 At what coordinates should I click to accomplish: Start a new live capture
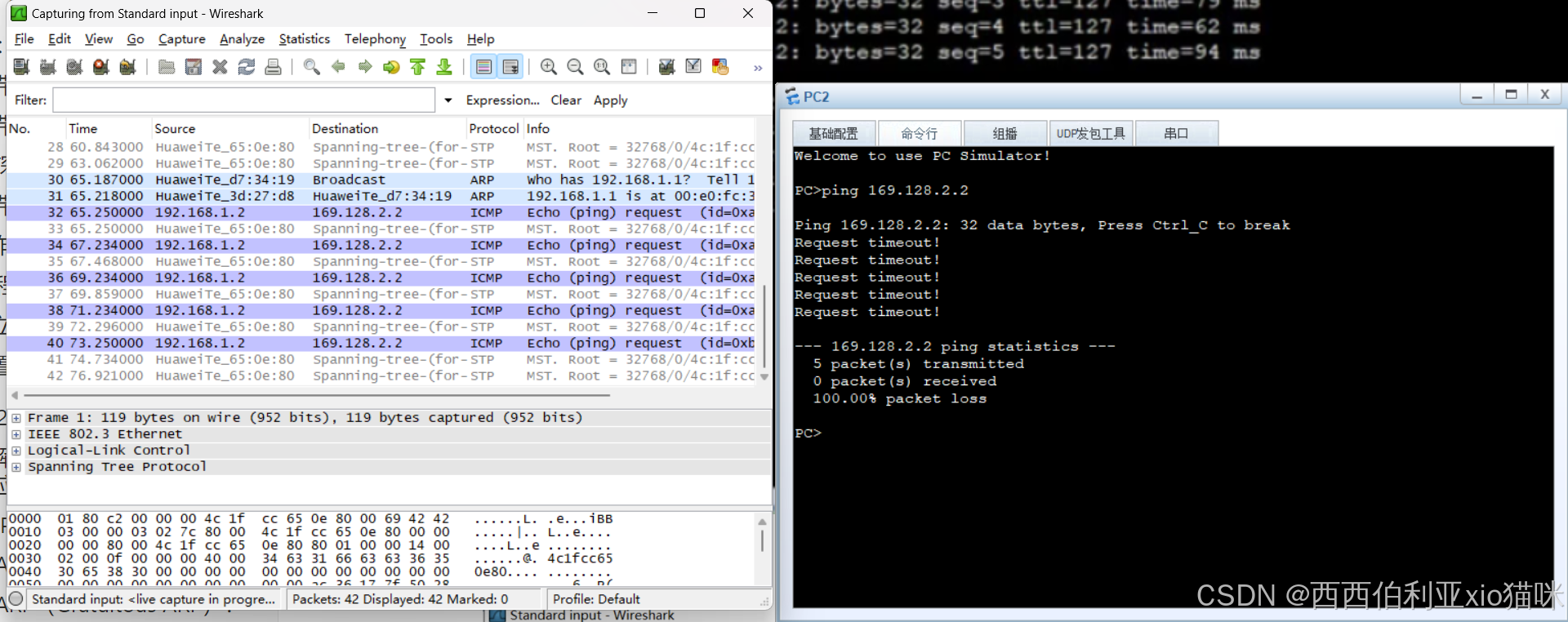(74, 67)
